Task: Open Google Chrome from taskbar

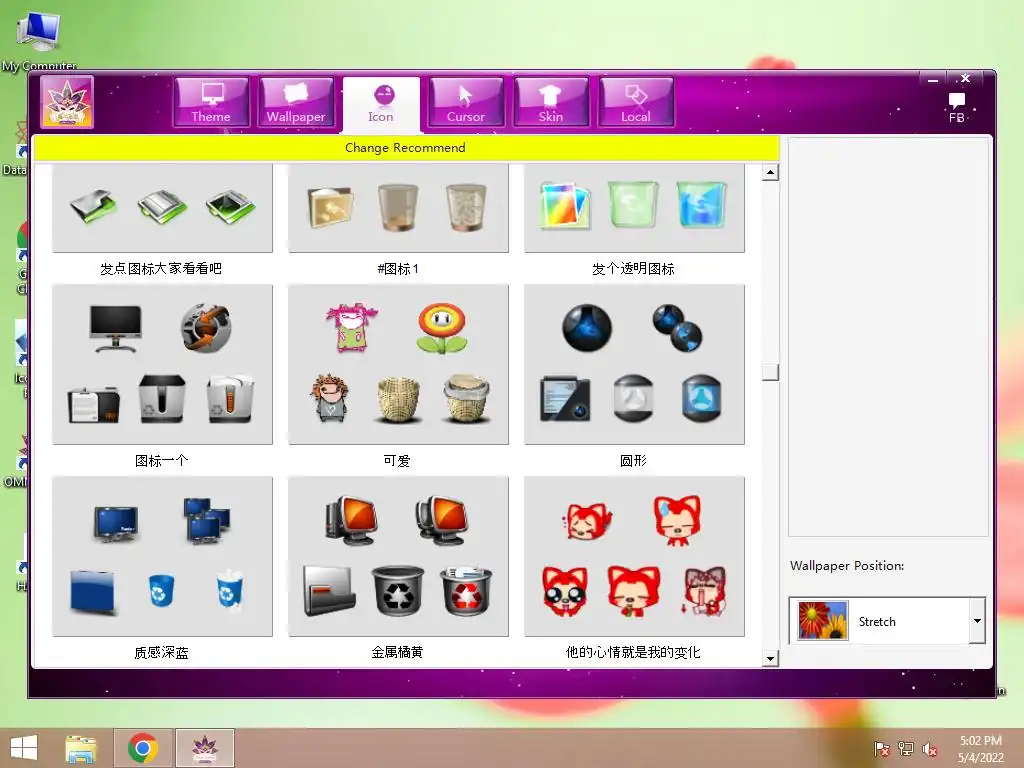Action: (143, 748)
